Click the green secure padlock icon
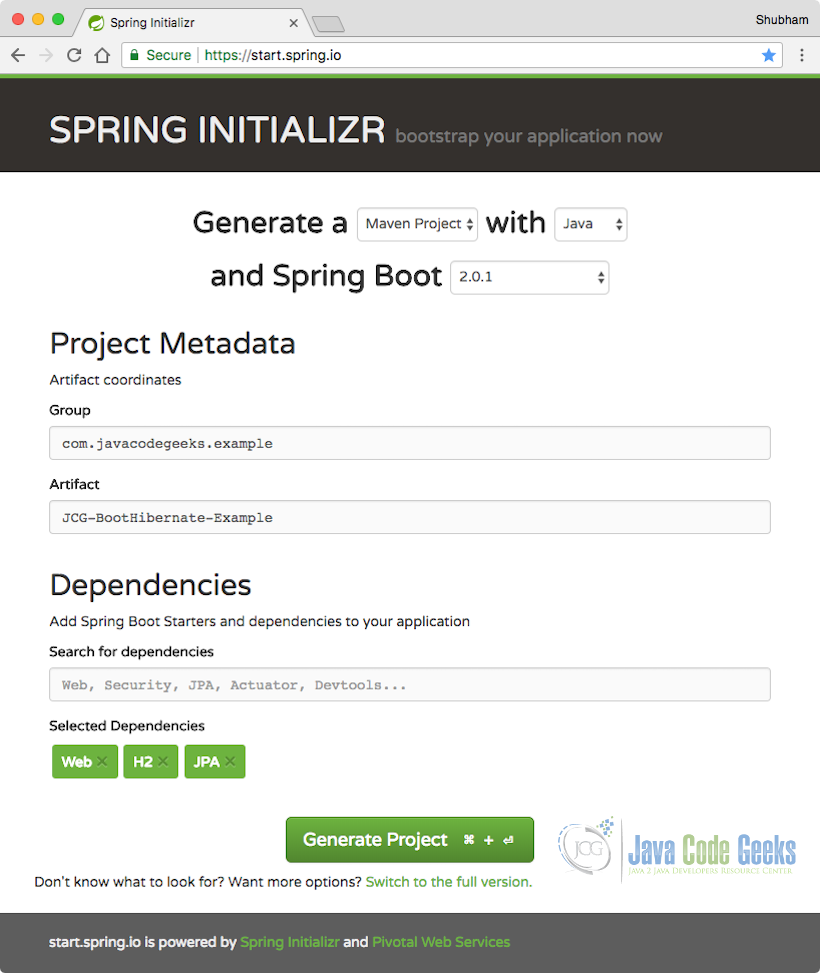 (x=133, y=55)
